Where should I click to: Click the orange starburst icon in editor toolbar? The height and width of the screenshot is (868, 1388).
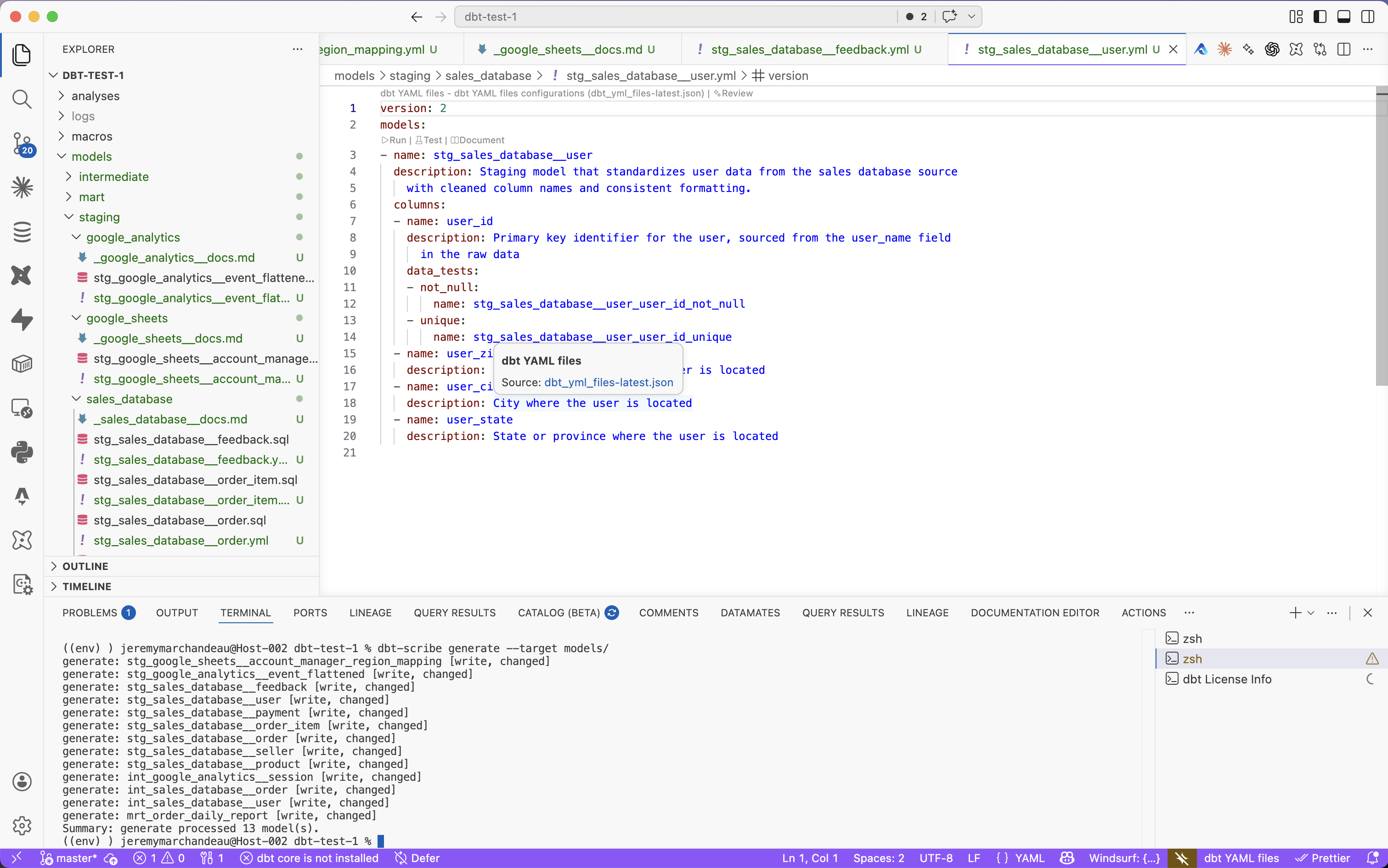pos(1224,50)
